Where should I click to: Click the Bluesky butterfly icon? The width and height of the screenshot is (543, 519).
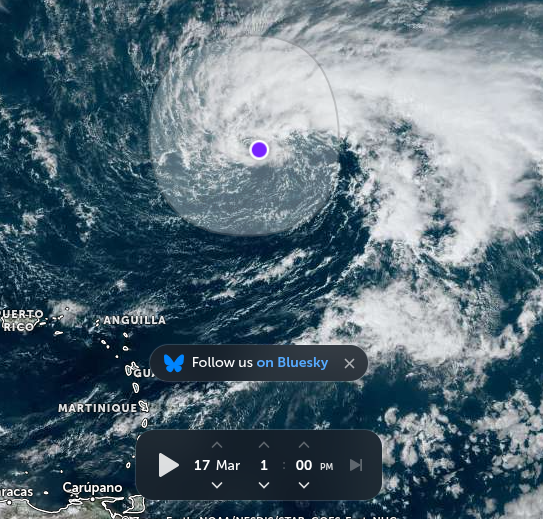click(x=173, y=363)
